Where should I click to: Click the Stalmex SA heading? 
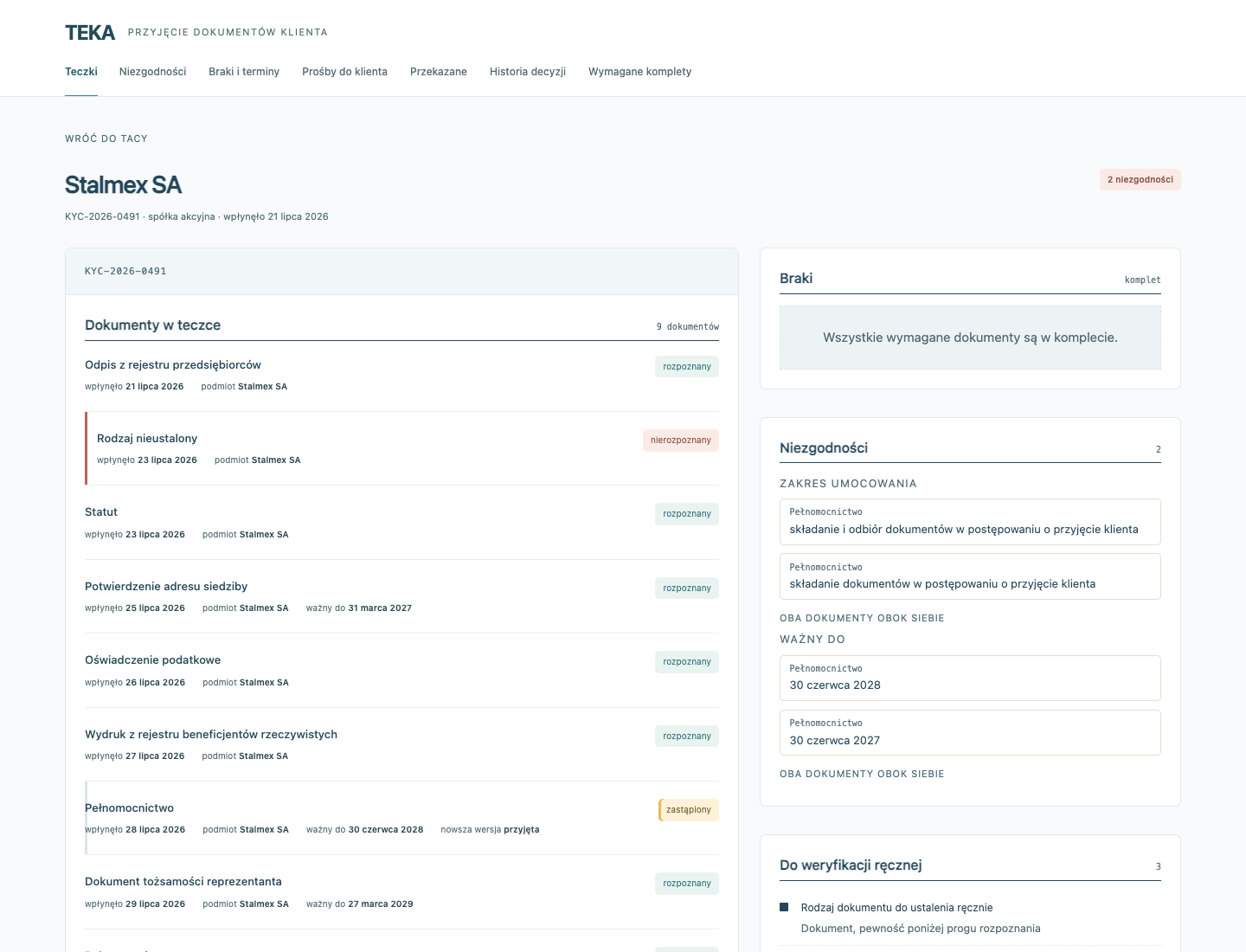[123, 185]
